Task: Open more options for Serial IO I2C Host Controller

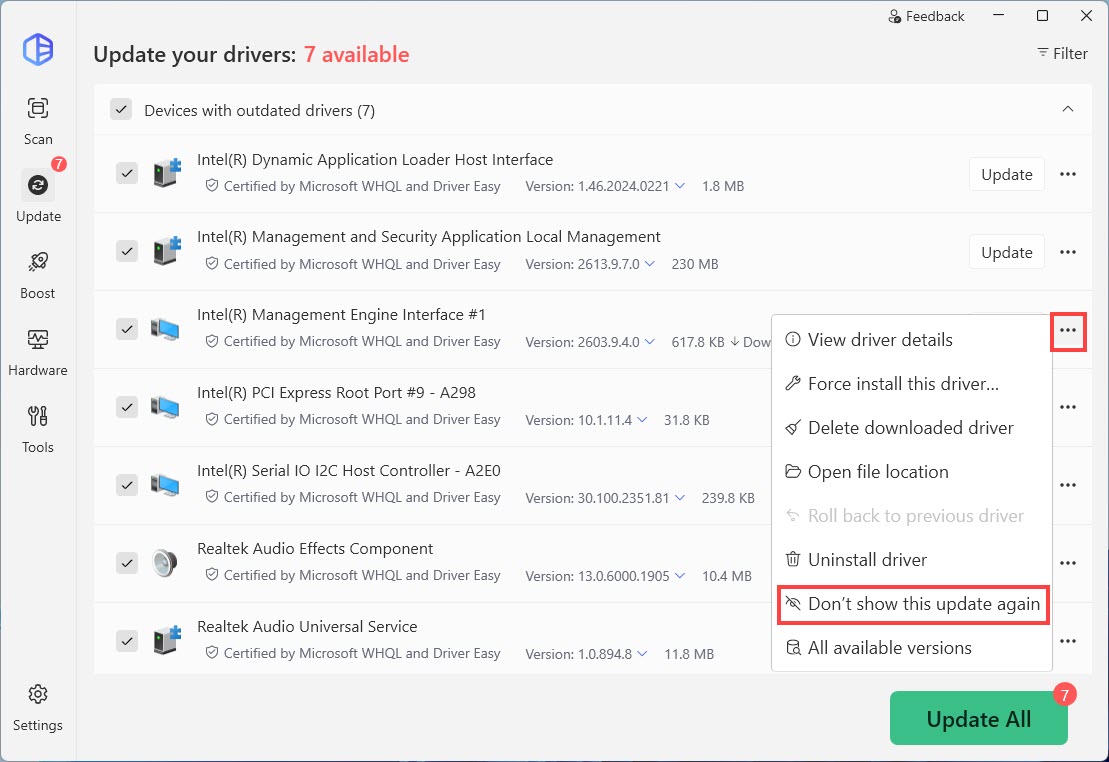Action: pyautogui.click(x=1067, y=485)
